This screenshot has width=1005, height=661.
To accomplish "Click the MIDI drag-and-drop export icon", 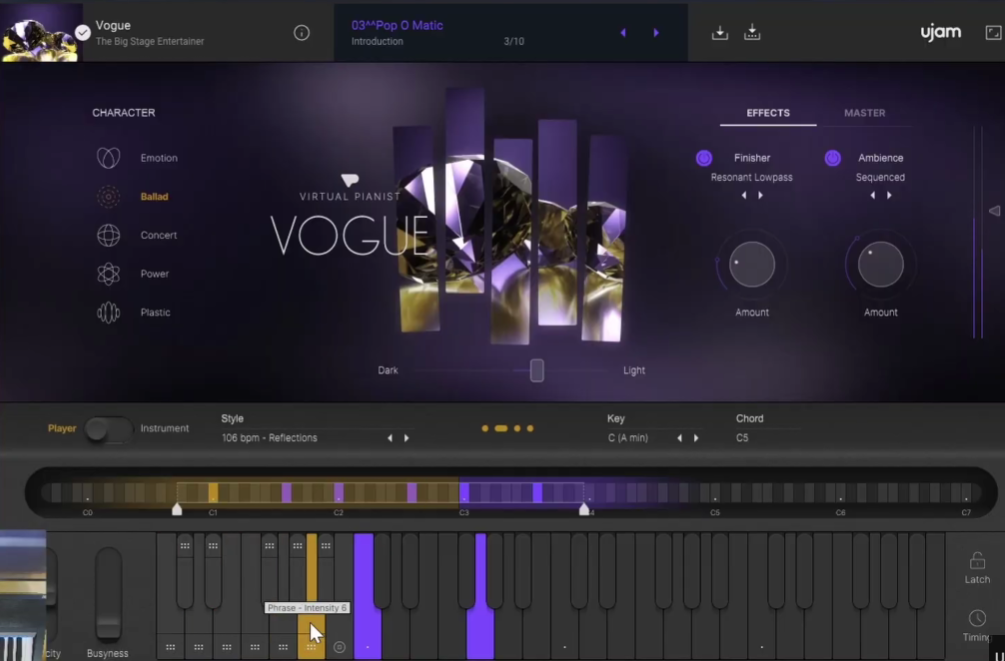I will pos(751,32).
